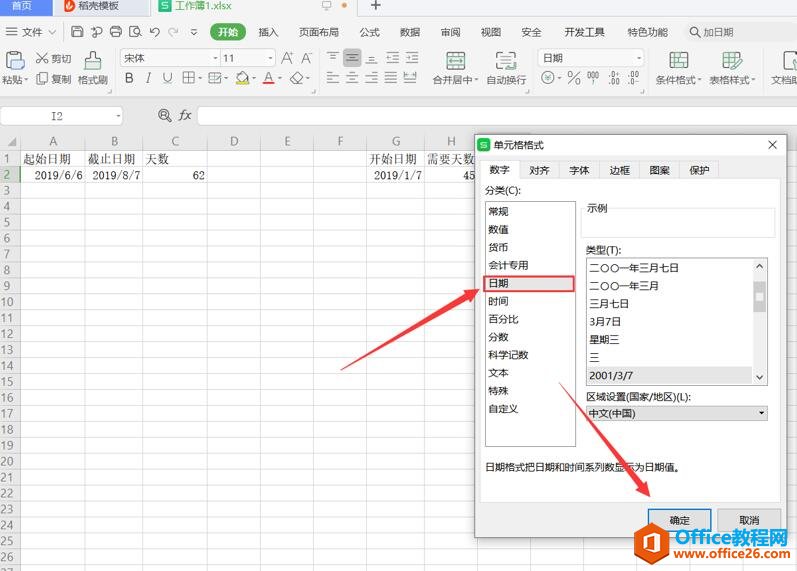Open the 对齐 tab in dialog
The height and width of the screenshot is (571, 797).
click(x=539, y=170)
